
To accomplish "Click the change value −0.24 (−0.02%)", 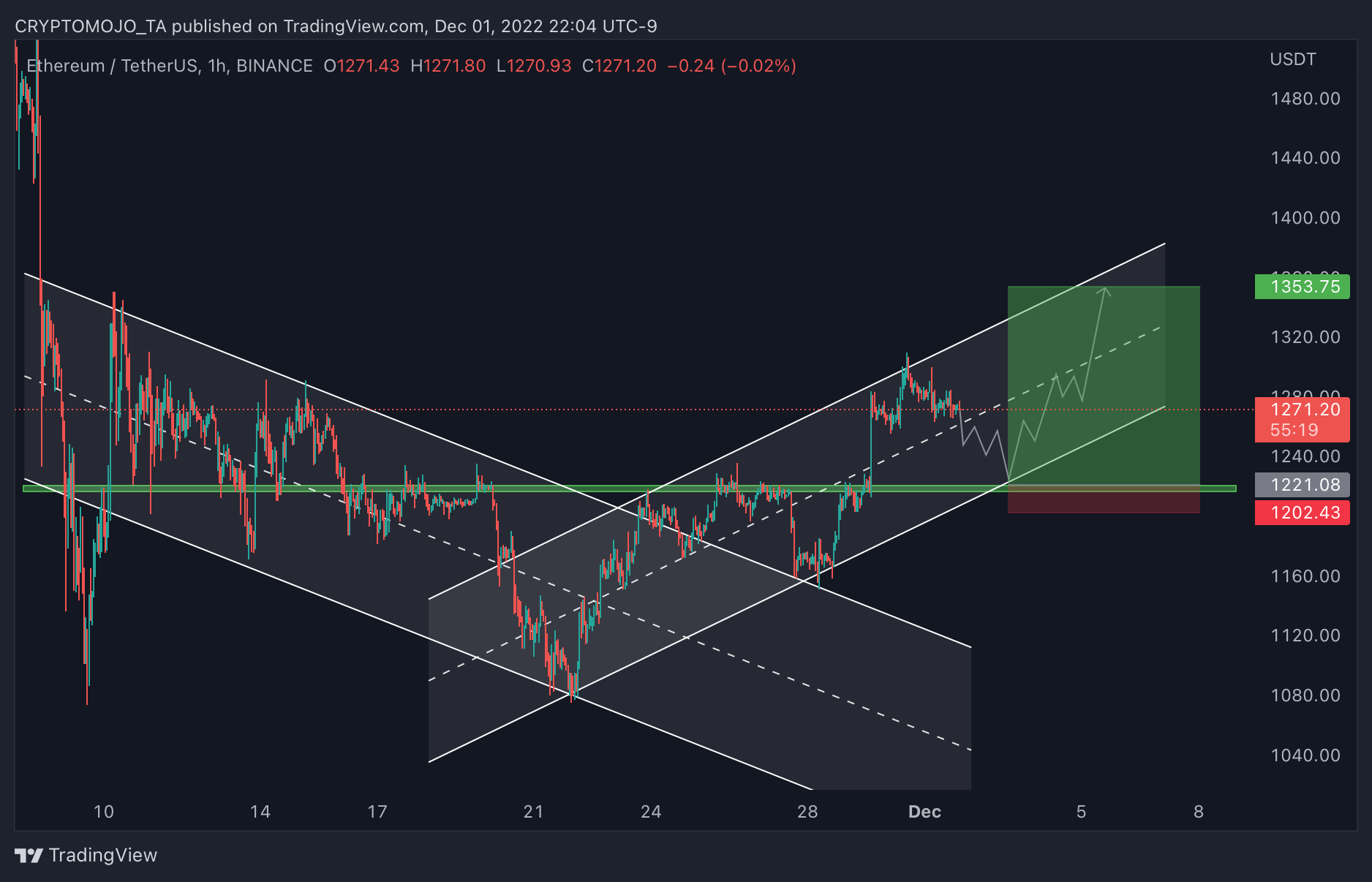I will (731, 66).
